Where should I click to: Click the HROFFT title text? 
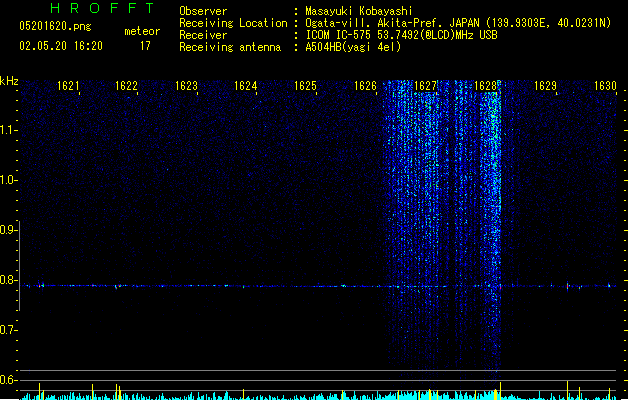pos(102,8)
